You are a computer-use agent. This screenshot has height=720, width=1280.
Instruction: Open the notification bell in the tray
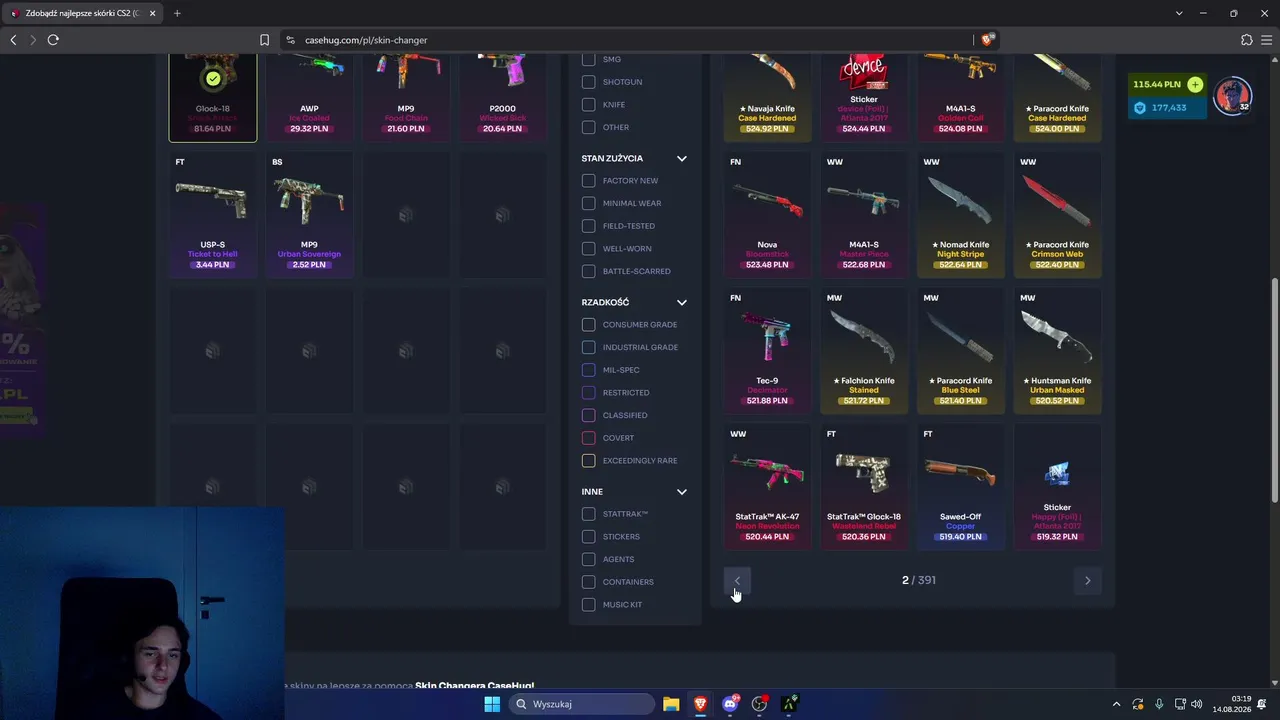coord(1262,704)
